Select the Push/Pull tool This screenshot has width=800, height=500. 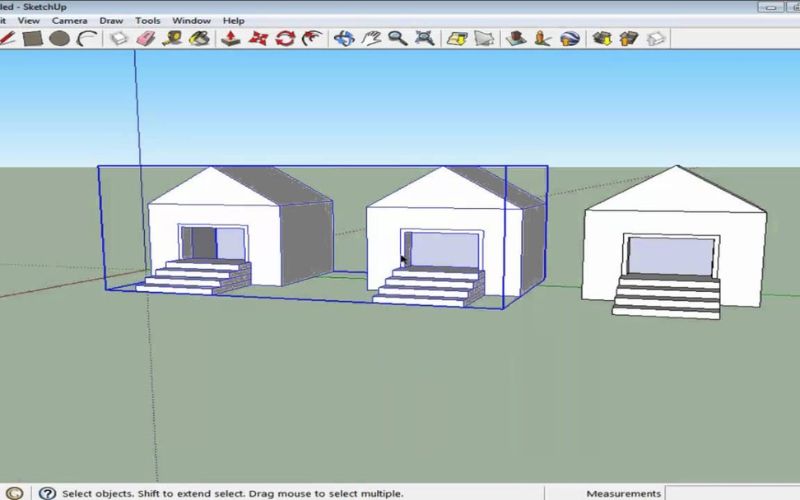click(231, 38)
